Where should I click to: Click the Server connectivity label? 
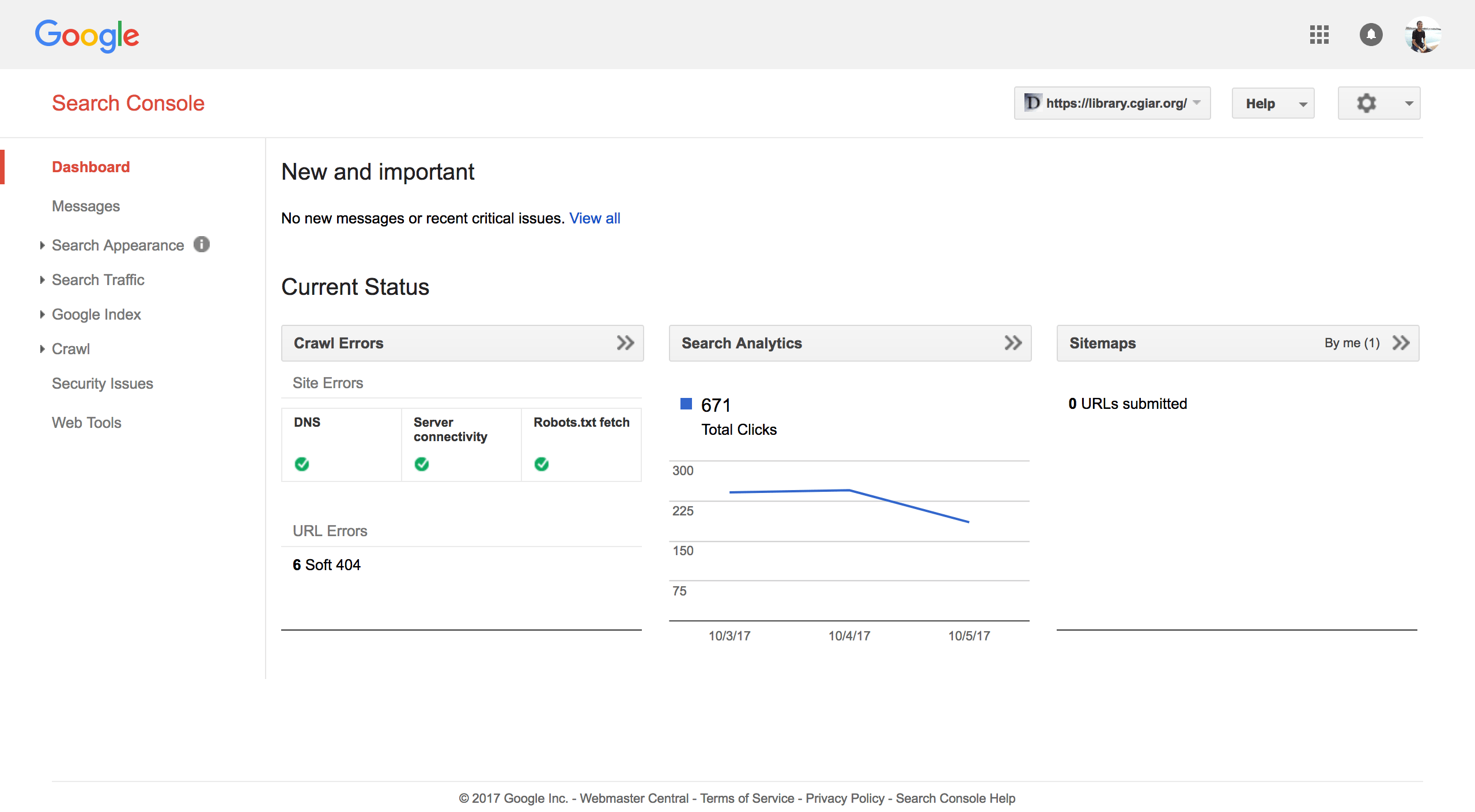click(451, 430)
